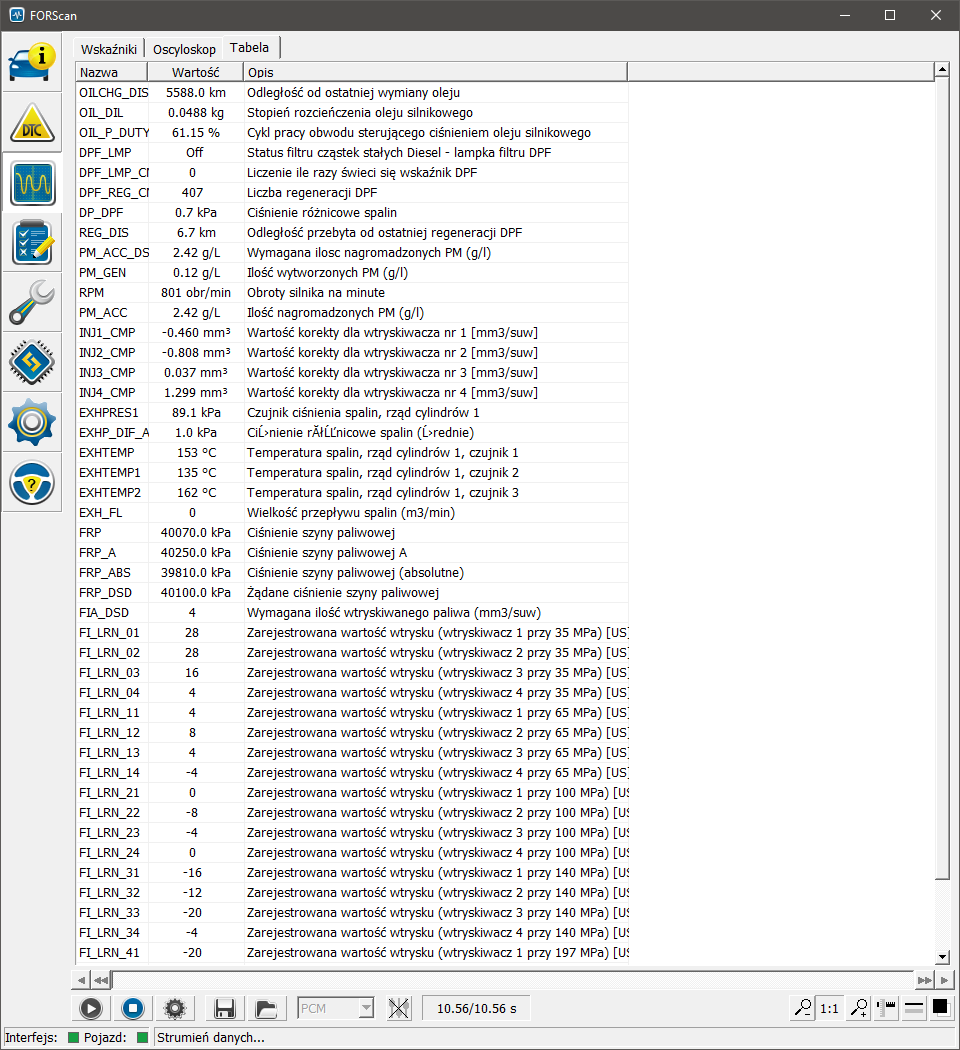The image size is (960, 1050).
Task: Start data recording with play button
Action: (x=90, y=1008)
